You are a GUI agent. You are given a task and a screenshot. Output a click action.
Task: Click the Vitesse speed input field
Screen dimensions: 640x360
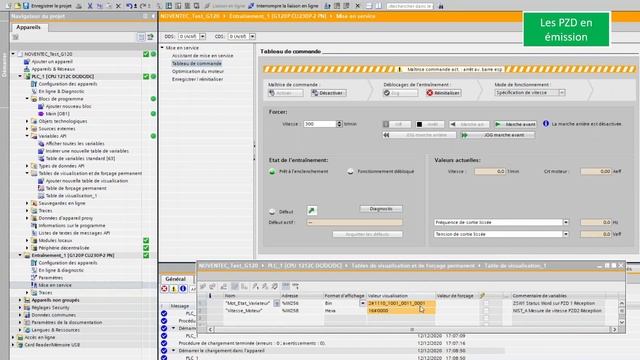coord(320,124)
